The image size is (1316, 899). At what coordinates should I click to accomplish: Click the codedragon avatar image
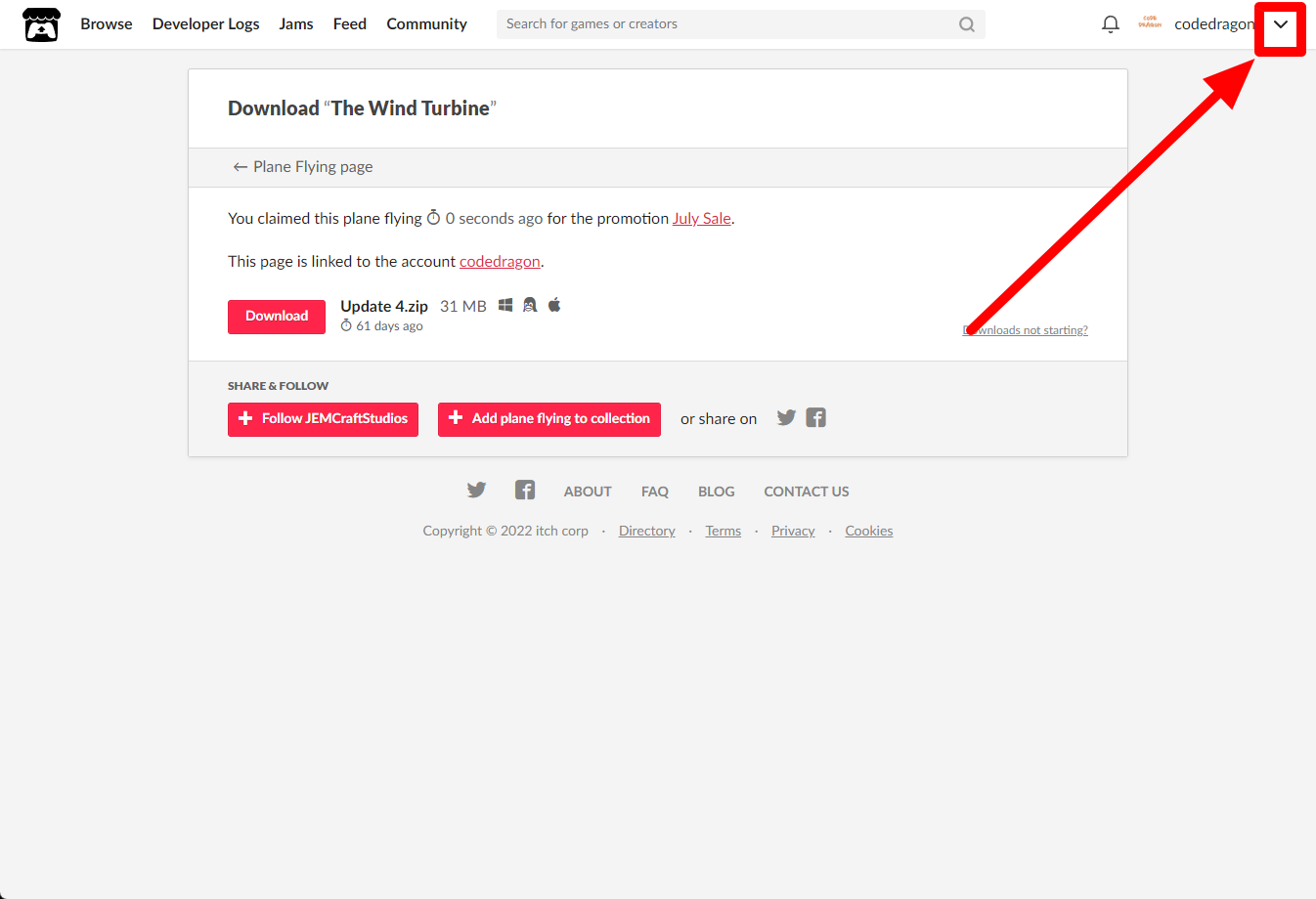point(1150,23)
